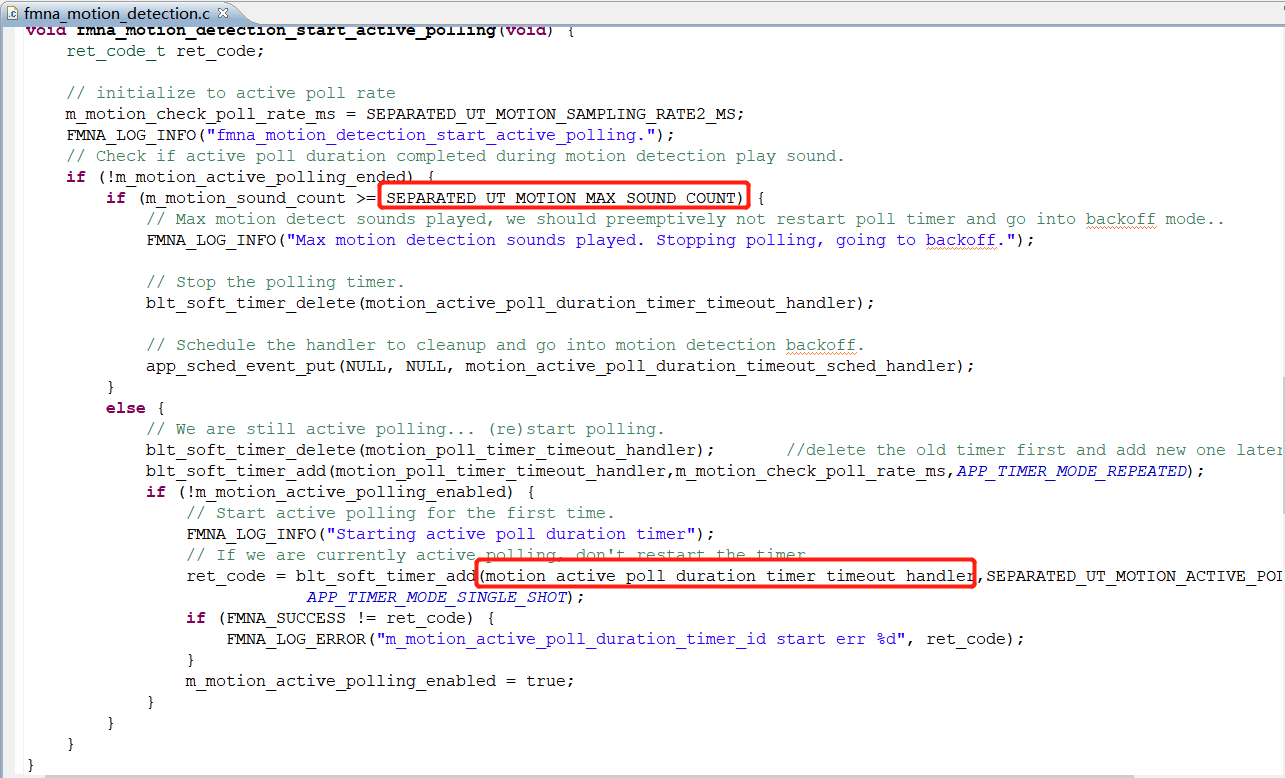Click the boxed motion_active_poll_duration_timer_timeout_handler argument
The height and width of the screenshot is (778, 1285).
click(726, 576)
